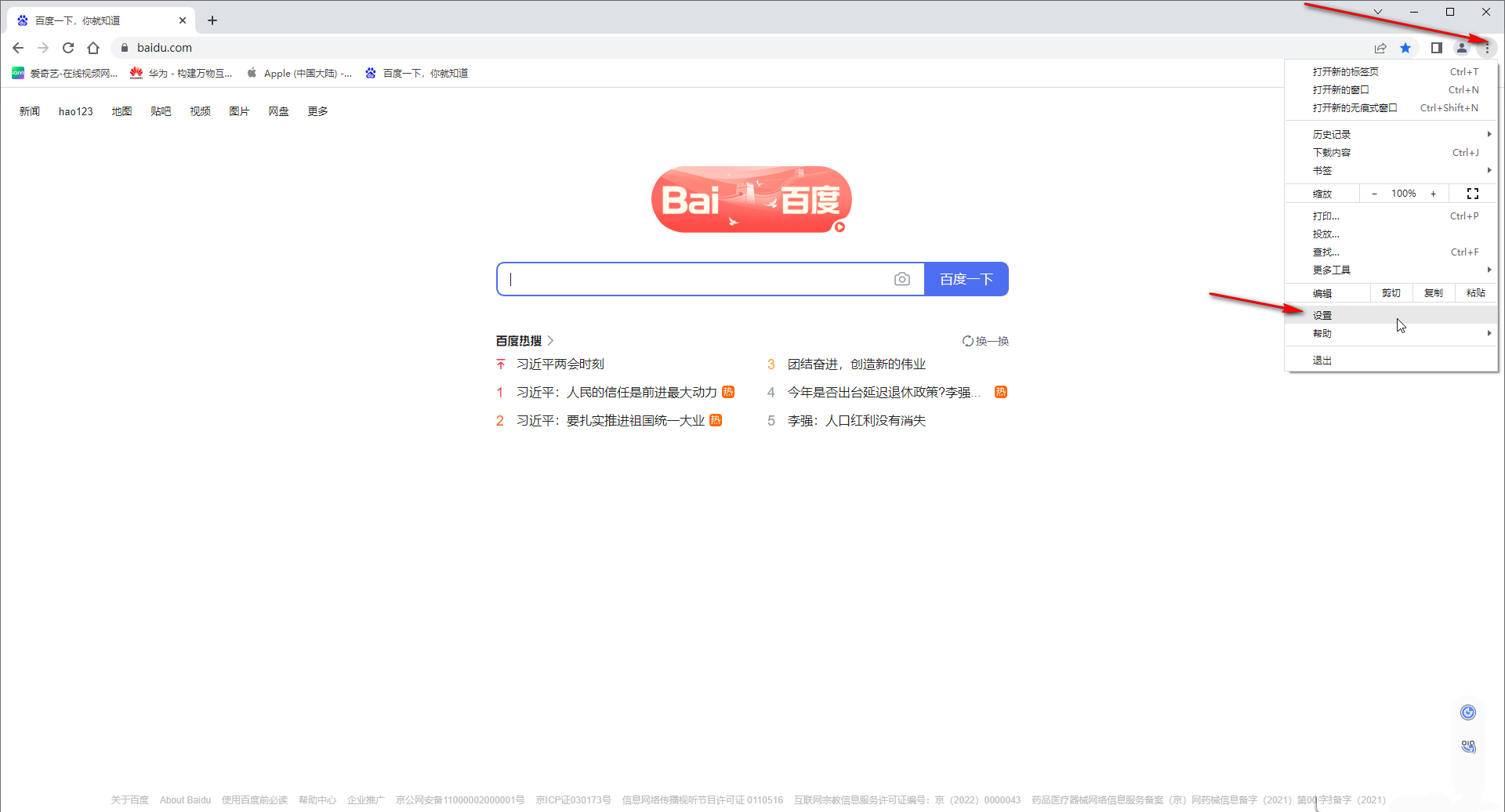Open a new tab with plus button
The height and width of the screenshot is (812, 1505).
coord(212,20)
